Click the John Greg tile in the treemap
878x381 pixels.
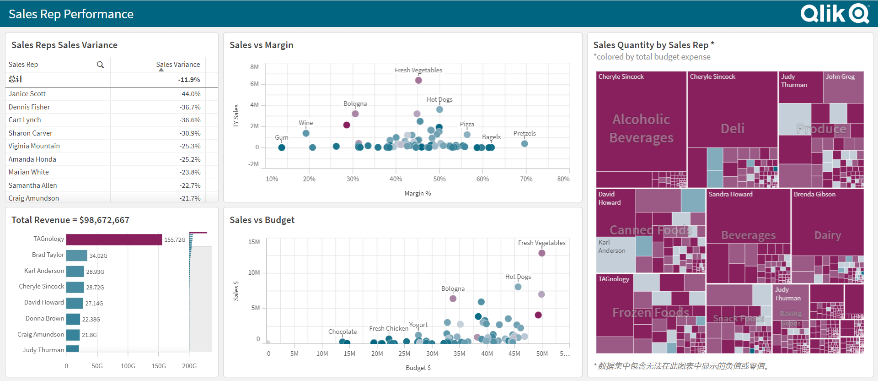pos(844,87)
